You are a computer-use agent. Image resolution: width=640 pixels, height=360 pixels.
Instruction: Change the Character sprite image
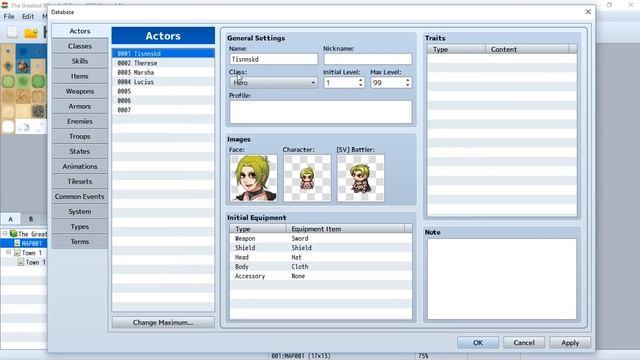307,178
